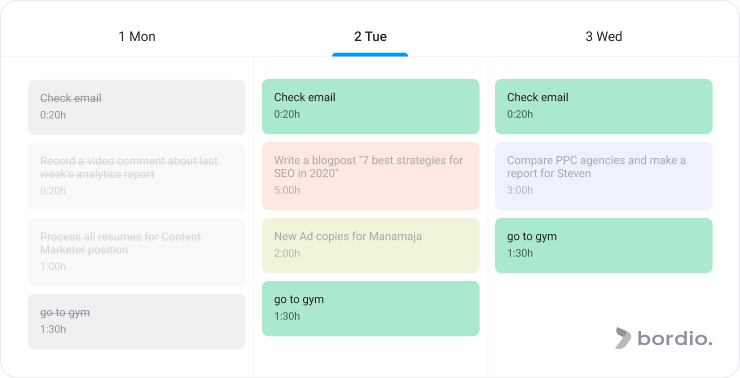Click the bordio logo icon
Image resolution: width=740 pixels, height=378 pixels.
click(x=623, y=338)
